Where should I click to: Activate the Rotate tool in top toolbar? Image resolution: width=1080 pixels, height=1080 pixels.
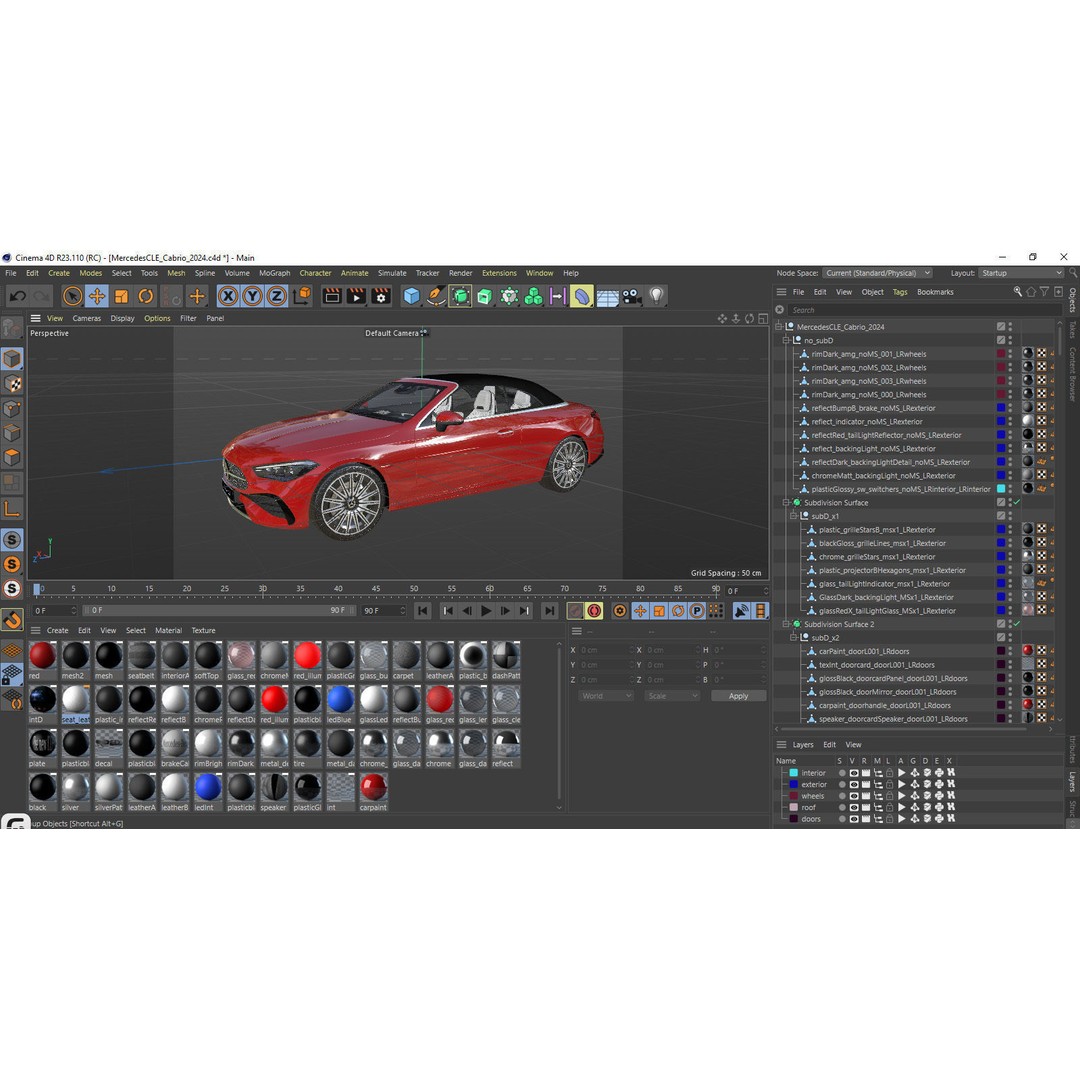[146, 296]
